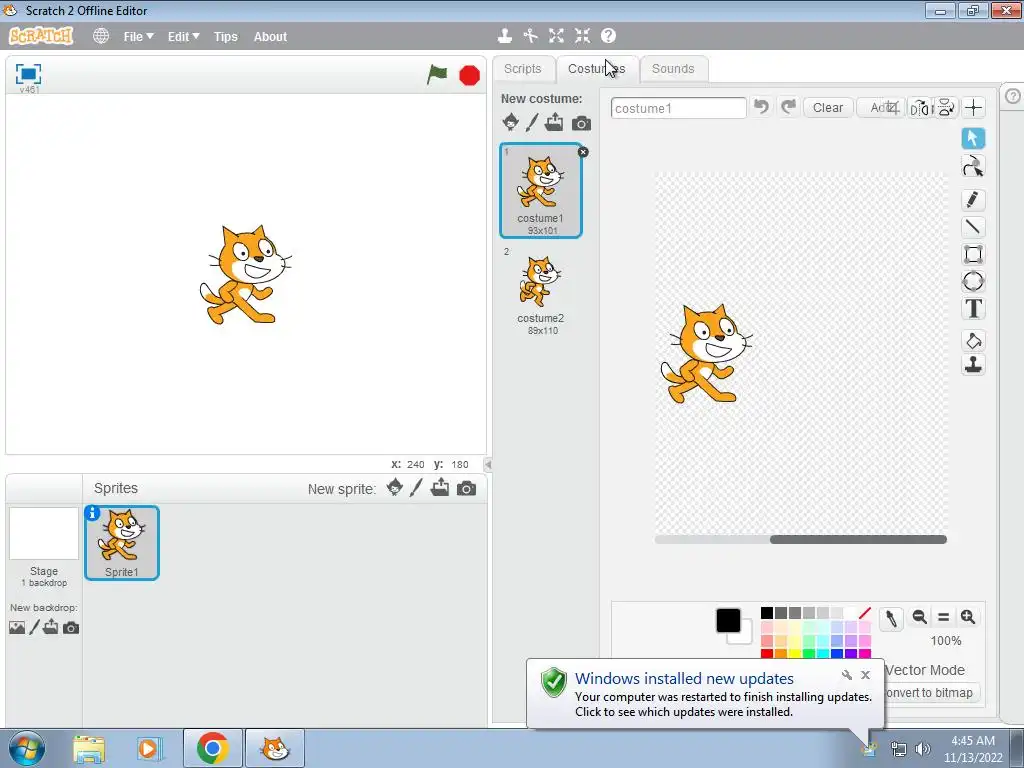The width and height of the screenshot is (1024, 768).
Task: Open Chrome from the taskbar
Action: [x=212, y=748]
